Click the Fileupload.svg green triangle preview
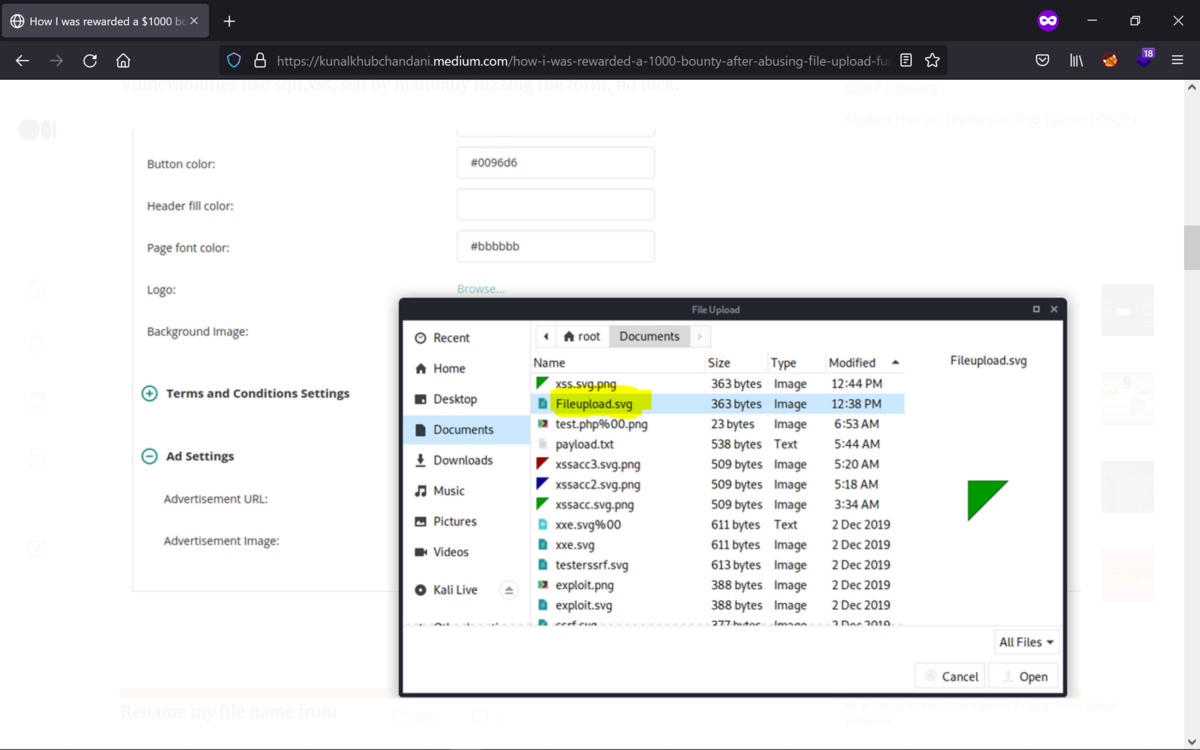 pyautogui.click(x=987, y=500)
